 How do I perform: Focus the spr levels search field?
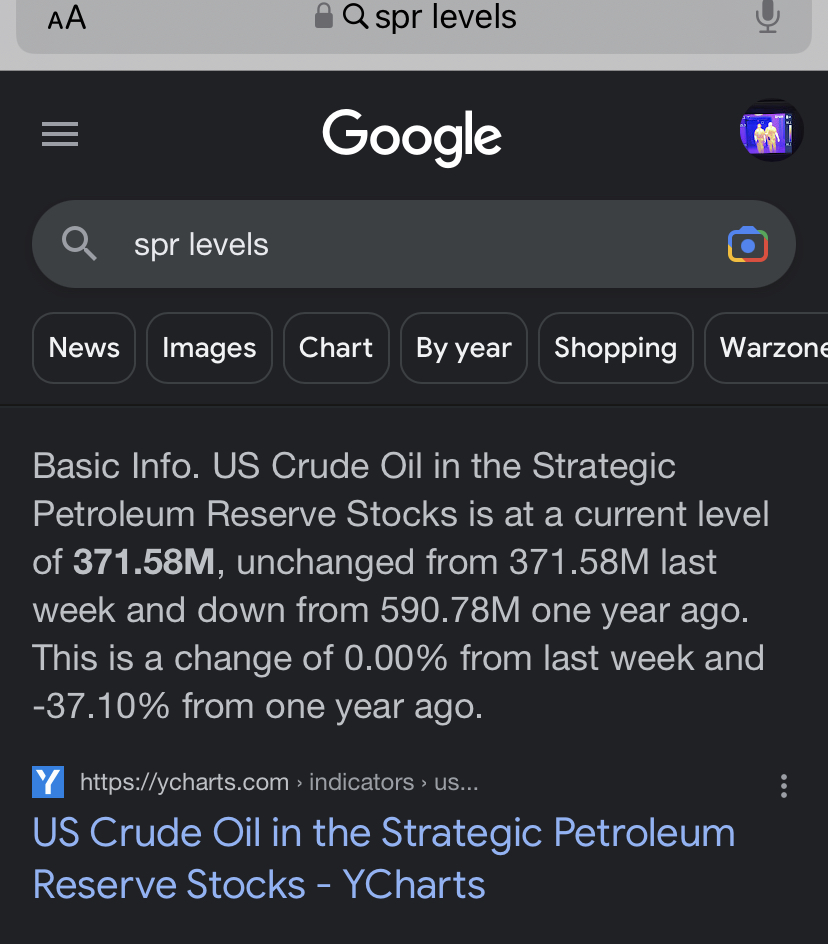coord(414,244)
